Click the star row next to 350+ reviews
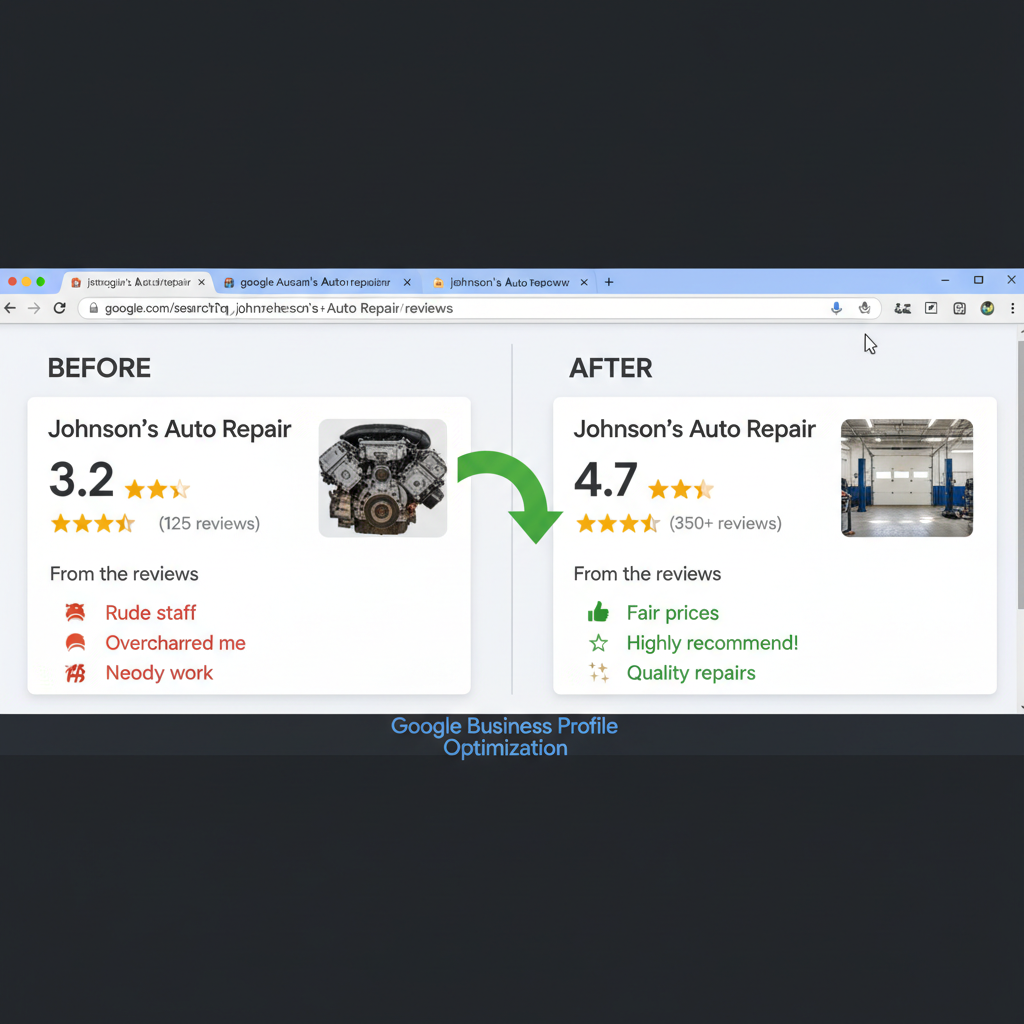 pyautogui.click(x=618, y=523)
